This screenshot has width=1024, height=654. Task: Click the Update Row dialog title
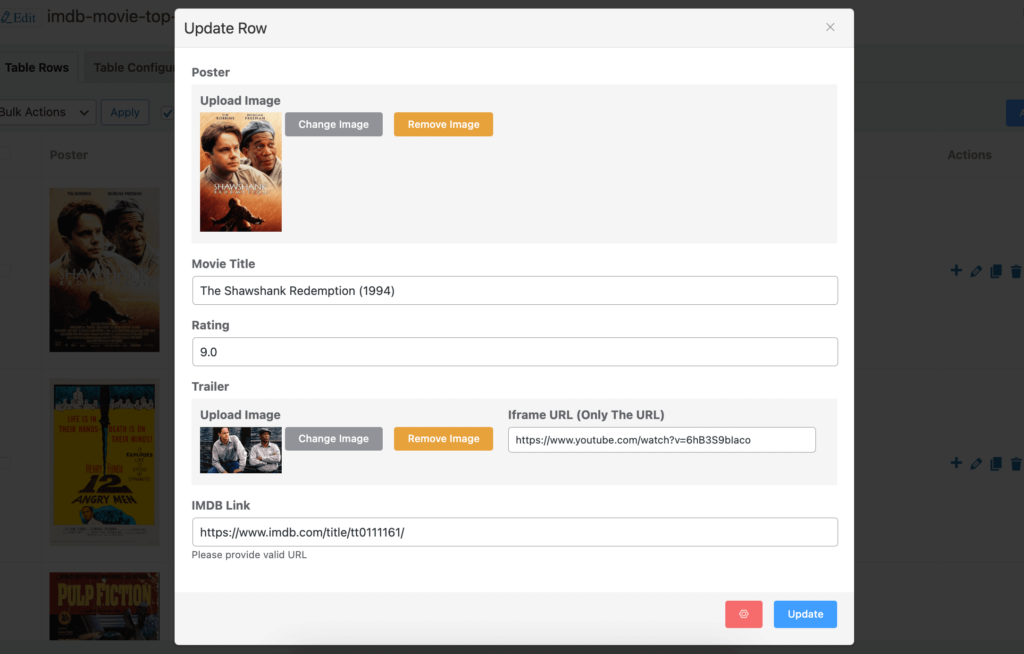coord(225,28)
